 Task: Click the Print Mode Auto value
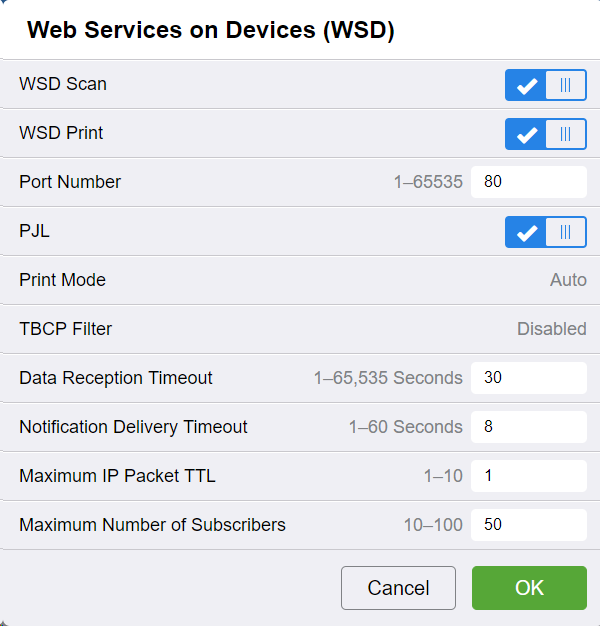coord(568,280)
